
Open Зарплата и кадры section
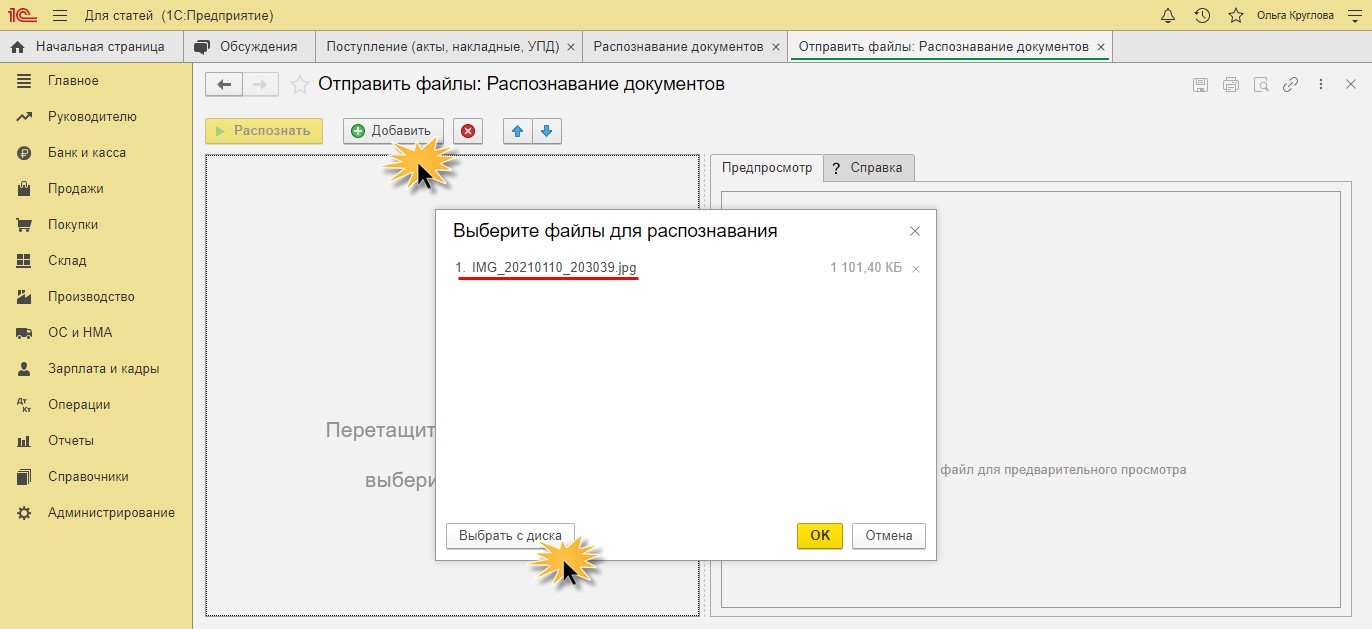pyautogui.click(x=96, y=369)
